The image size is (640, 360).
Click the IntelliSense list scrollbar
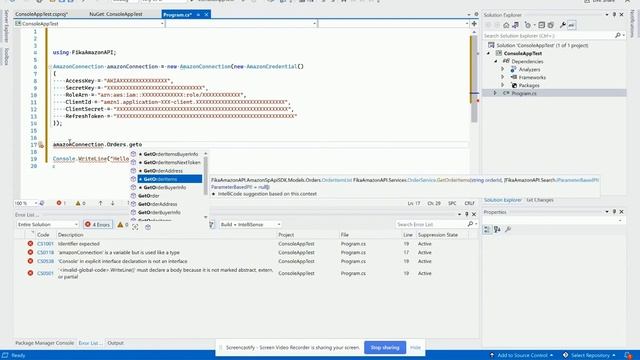point(205,176)
